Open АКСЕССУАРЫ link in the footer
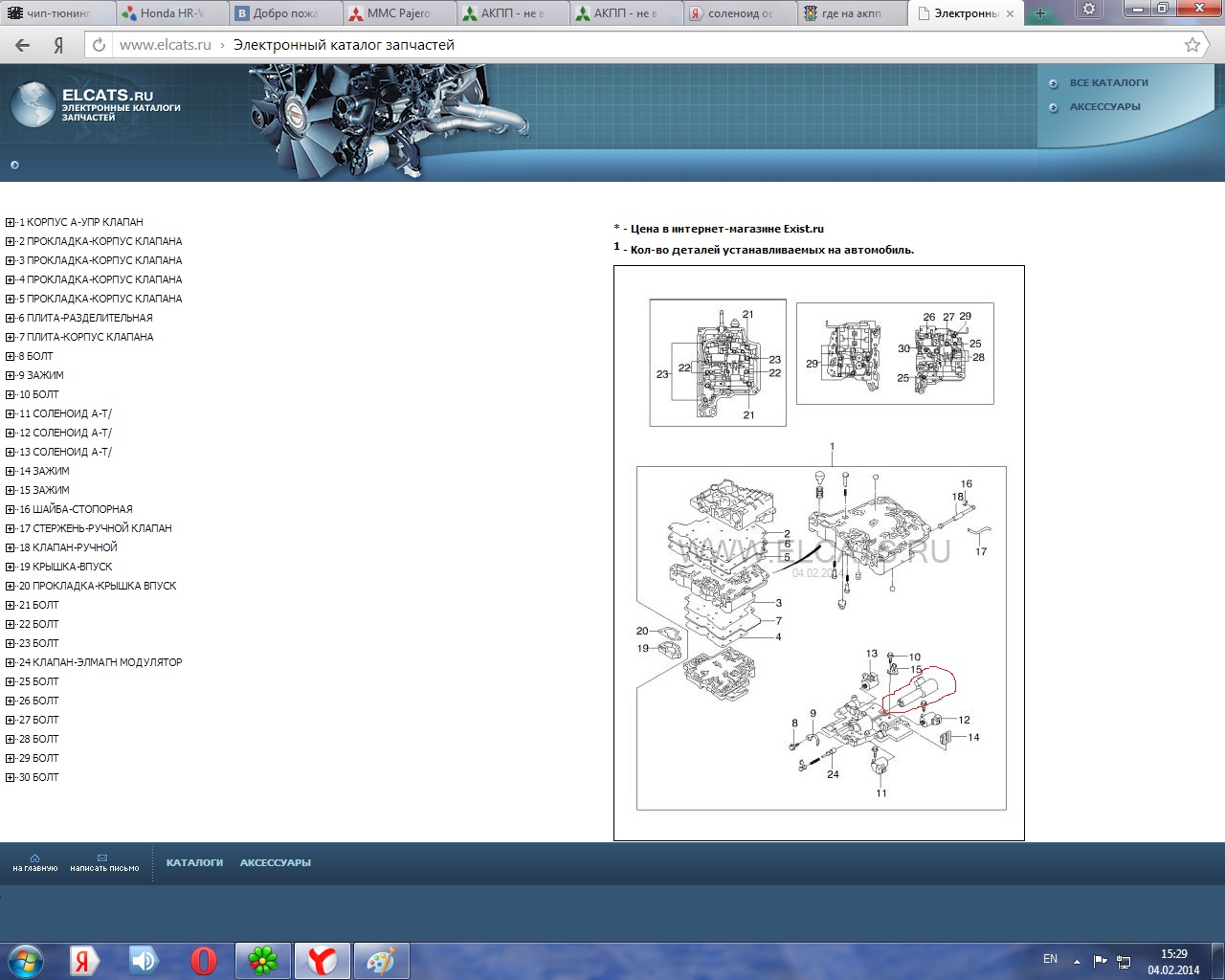 [275, 863]
